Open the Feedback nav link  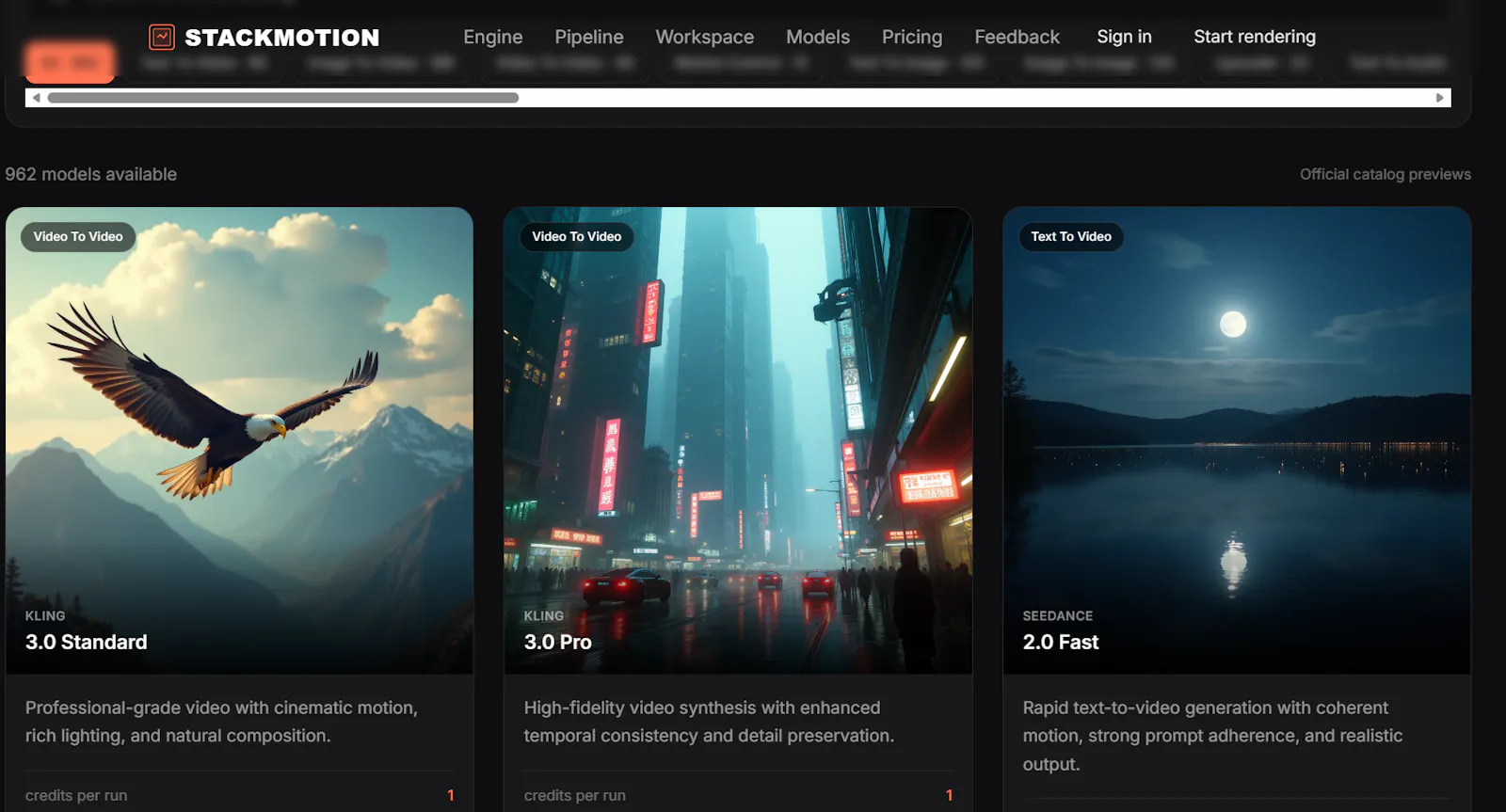point(1017,37)
